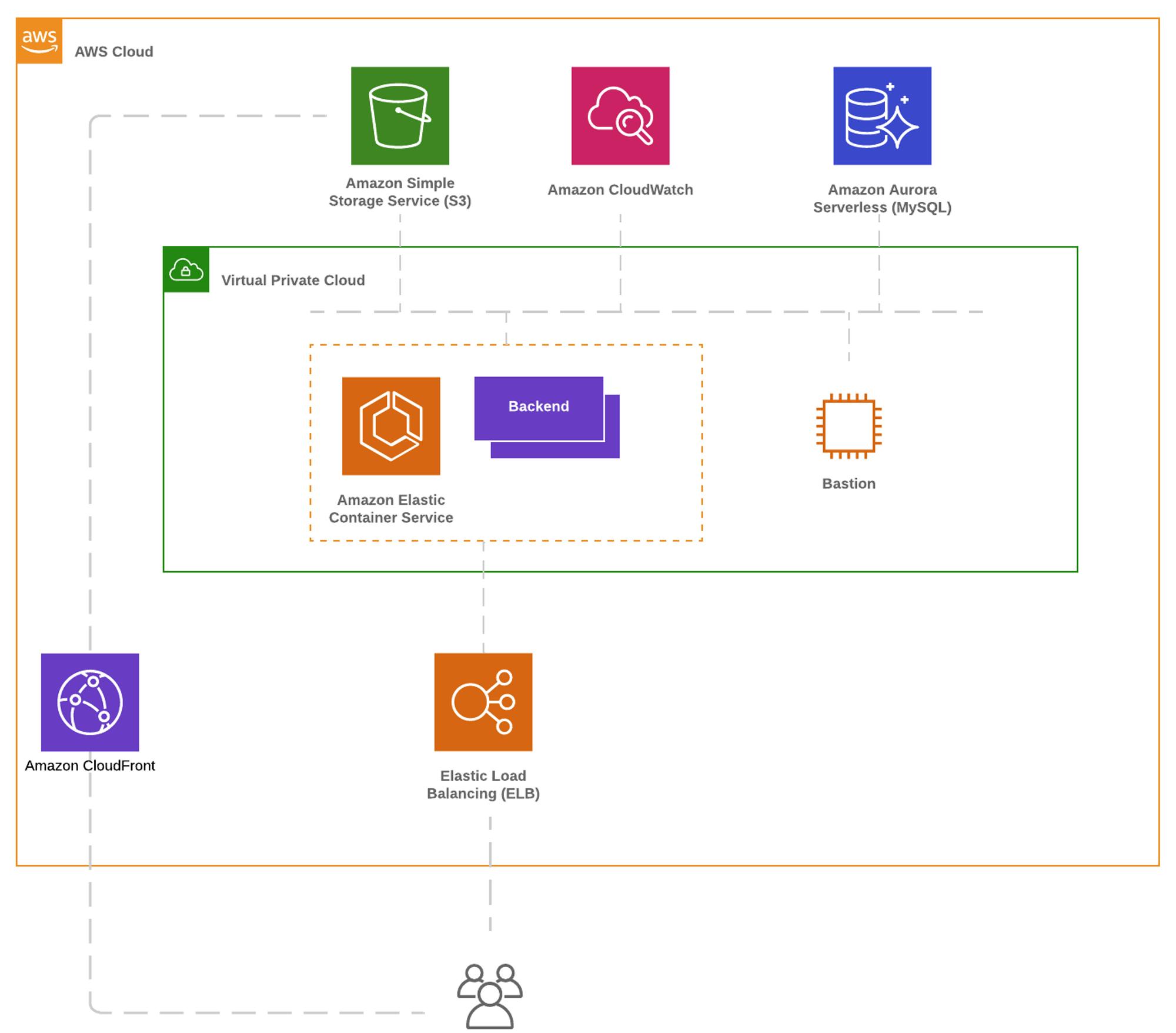This screenshot has height=1033, width=1176.
Task: Click the AWS Cloud label text
Action: coord(113,52)
